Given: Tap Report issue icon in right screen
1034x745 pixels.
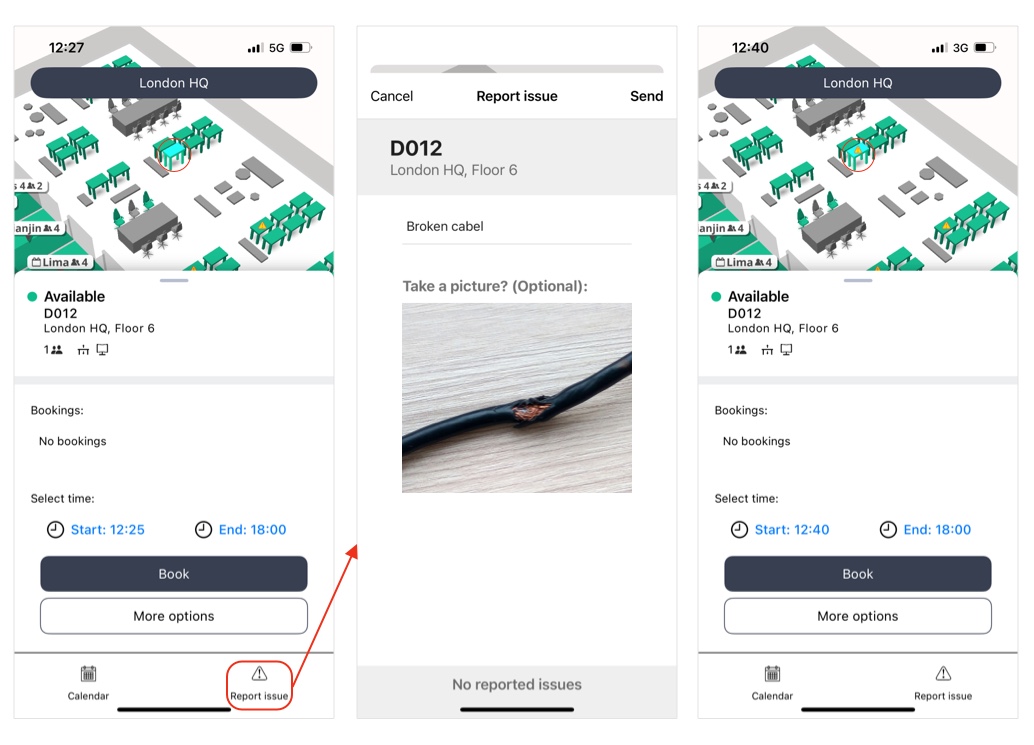Looking at the screenshot, I should (943, 673).
